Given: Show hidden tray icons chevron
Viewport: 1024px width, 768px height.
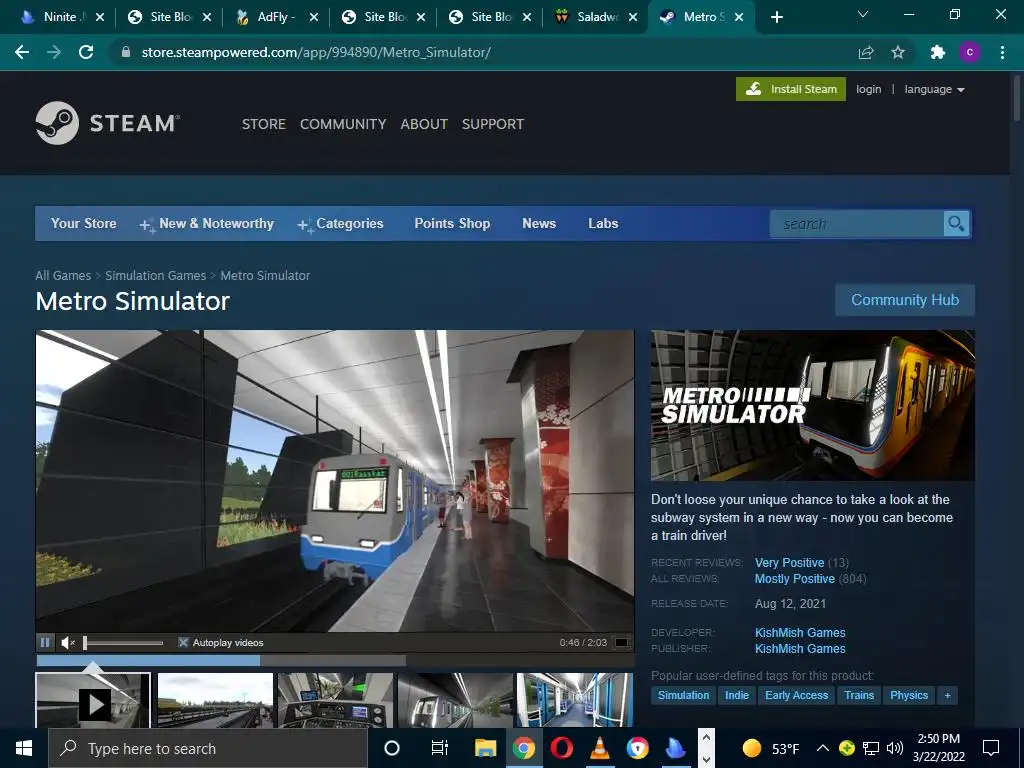Looking at the screenshot, I should point(823,748).
